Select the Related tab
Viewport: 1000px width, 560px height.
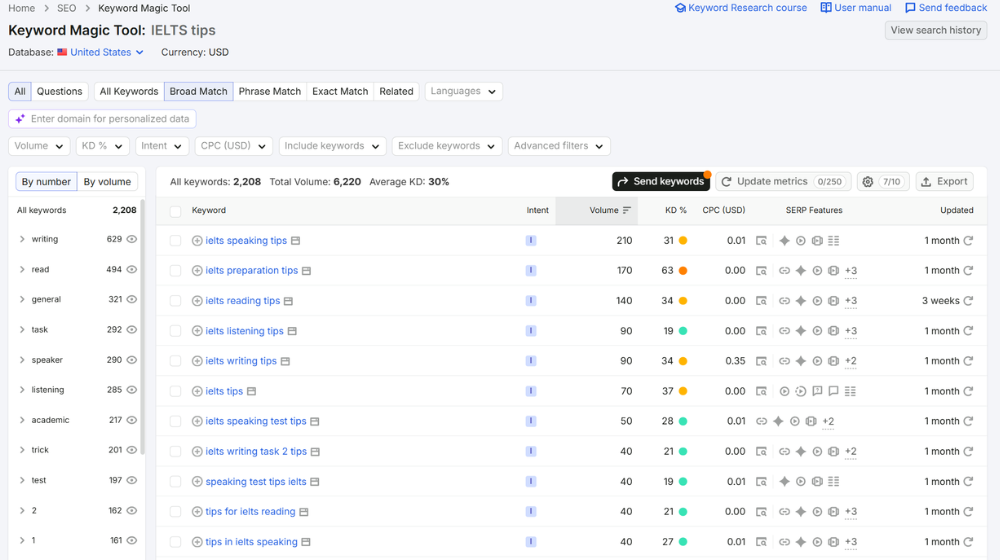click(x=396, y=91)
